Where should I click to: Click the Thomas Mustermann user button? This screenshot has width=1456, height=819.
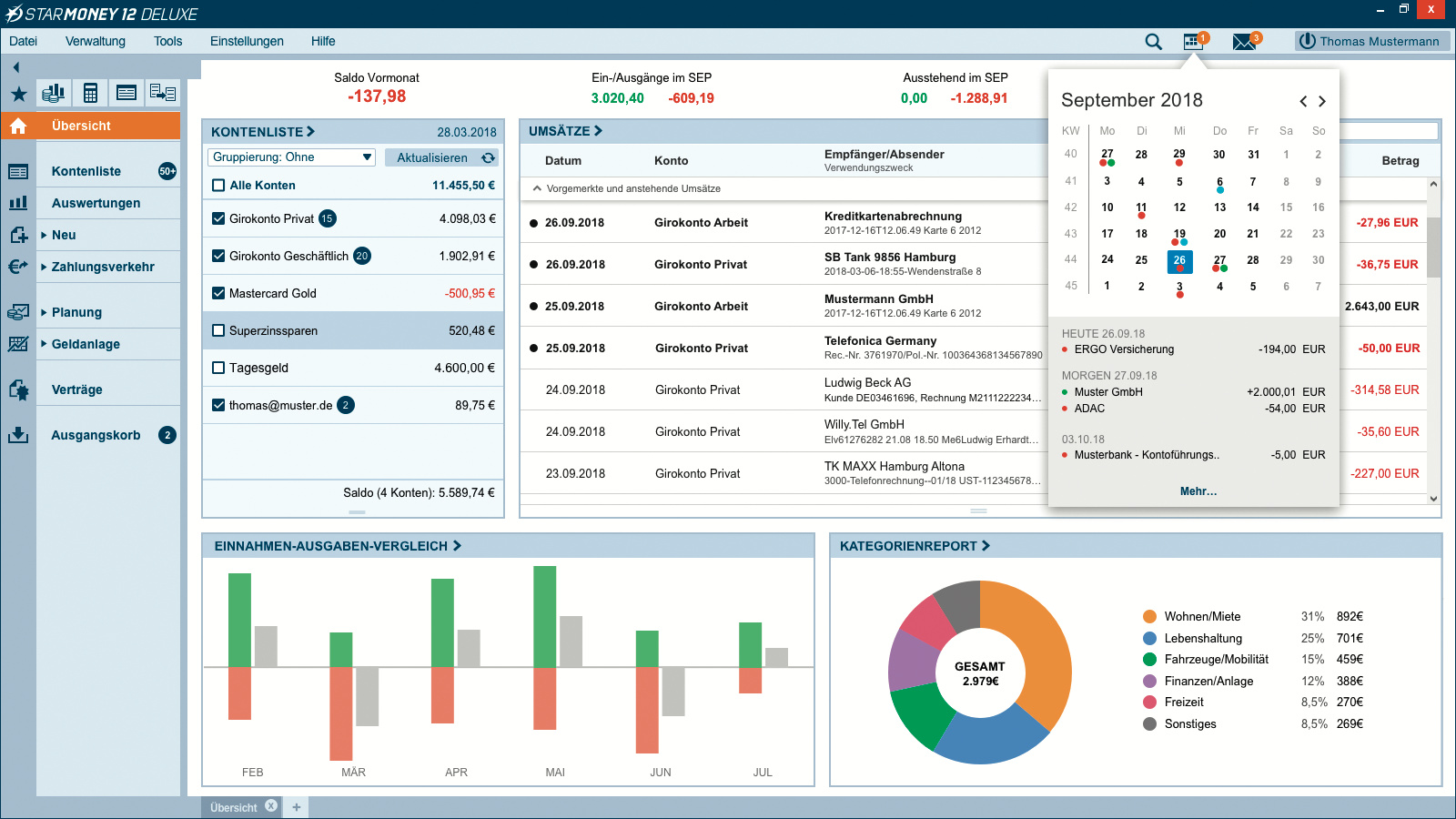(x=1371, y=41)
